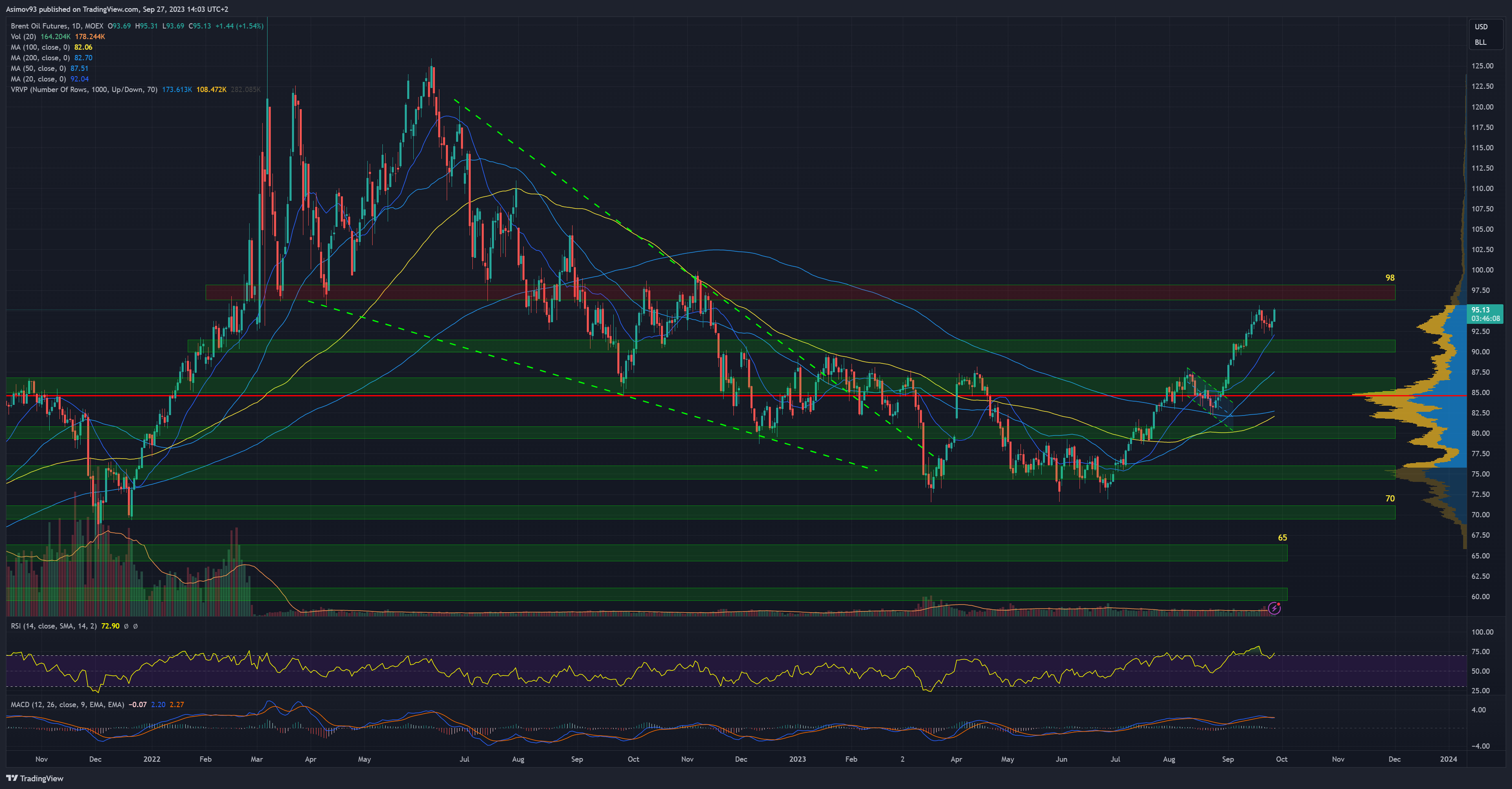
Task: Select the MA (50, close, 0) legend
Action: 38,68
